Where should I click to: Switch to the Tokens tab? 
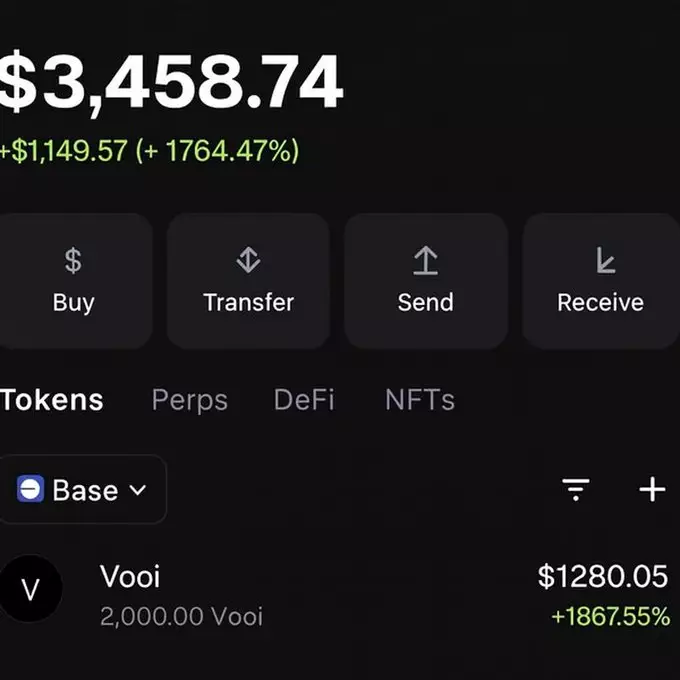(x=52, y=400)
